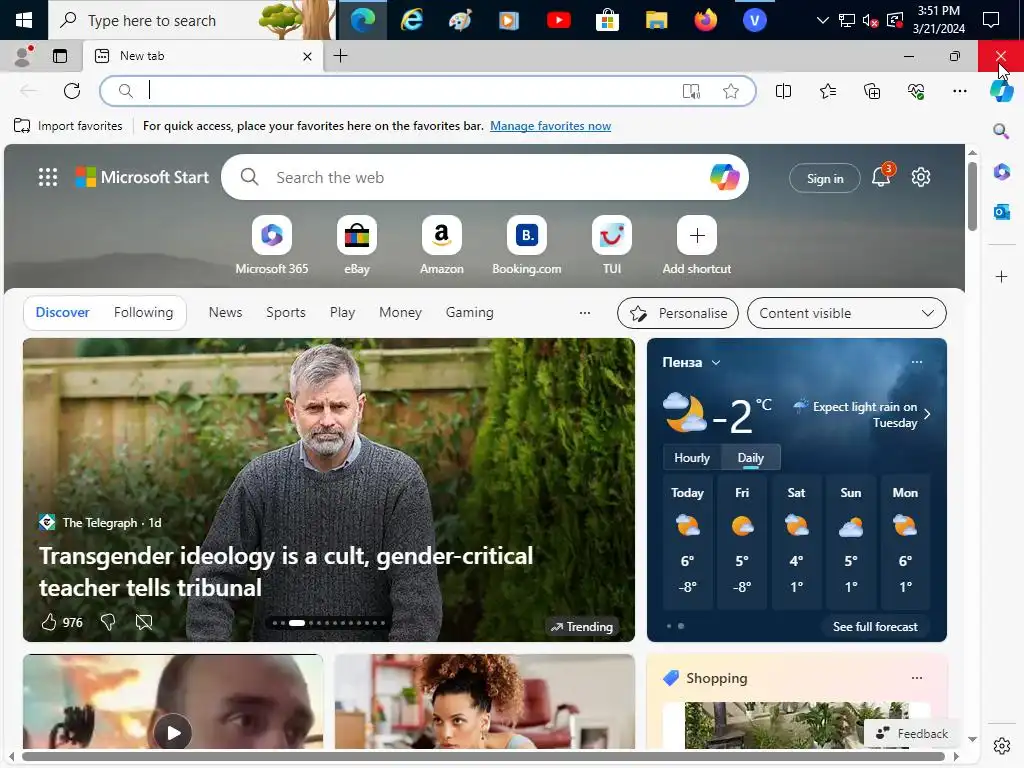Open Microsoft Store from taskbar
This screenshot has width=1024, height=768.
(607, 20)
